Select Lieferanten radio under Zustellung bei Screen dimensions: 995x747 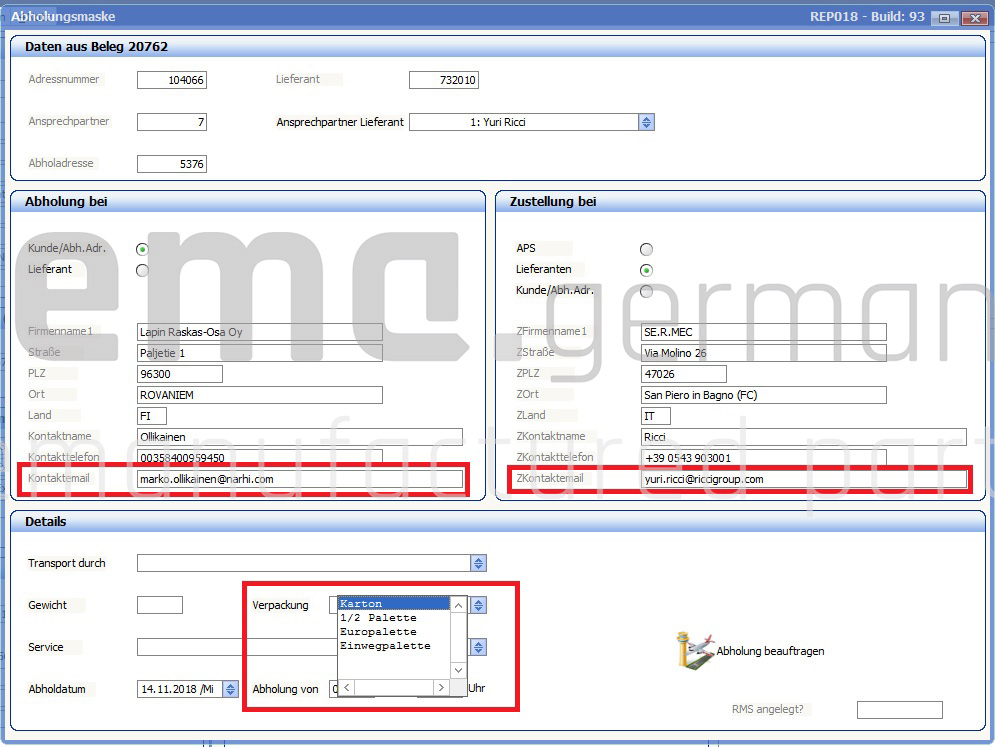coord(646,270)
